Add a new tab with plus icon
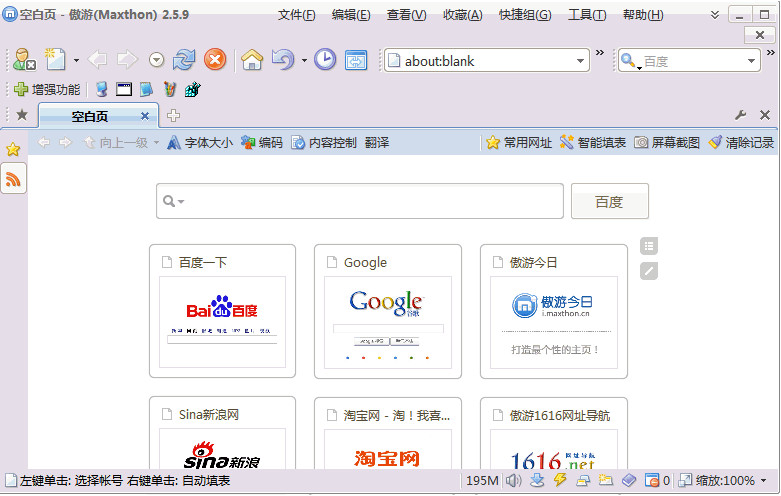This screenshot has height=496, width=781. [x=173, y=116]
